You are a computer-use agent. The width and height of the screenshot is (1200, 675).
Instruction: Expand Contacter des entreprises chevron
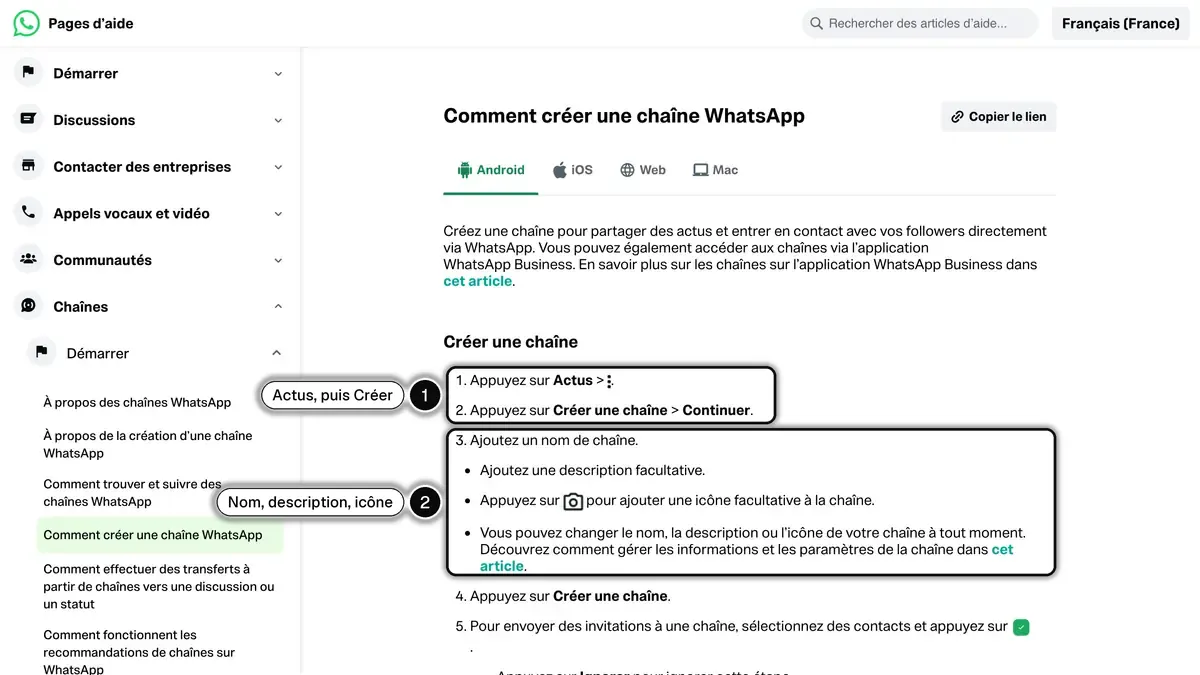[x=278, y=167]
